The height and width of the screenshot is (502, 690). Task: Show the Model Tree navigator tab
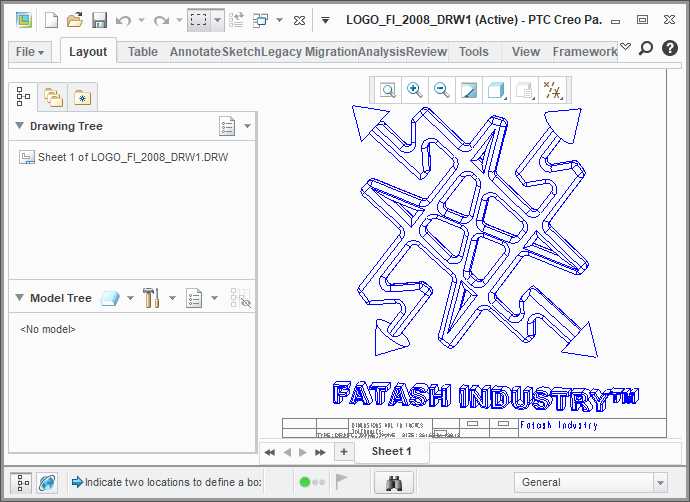coord(23,96)
